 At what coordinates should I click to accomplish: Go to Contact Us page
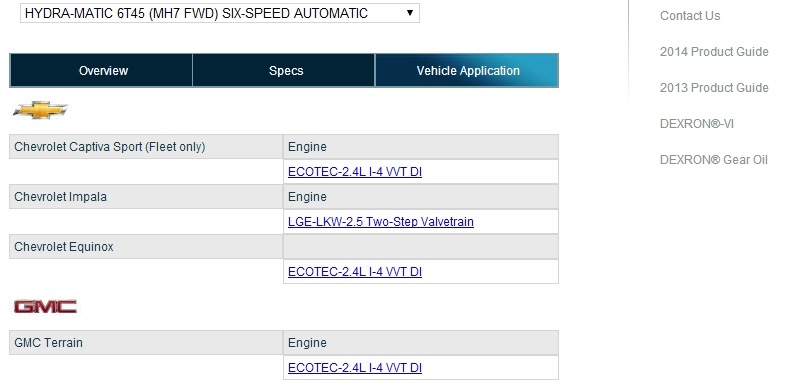click(690, 16)
